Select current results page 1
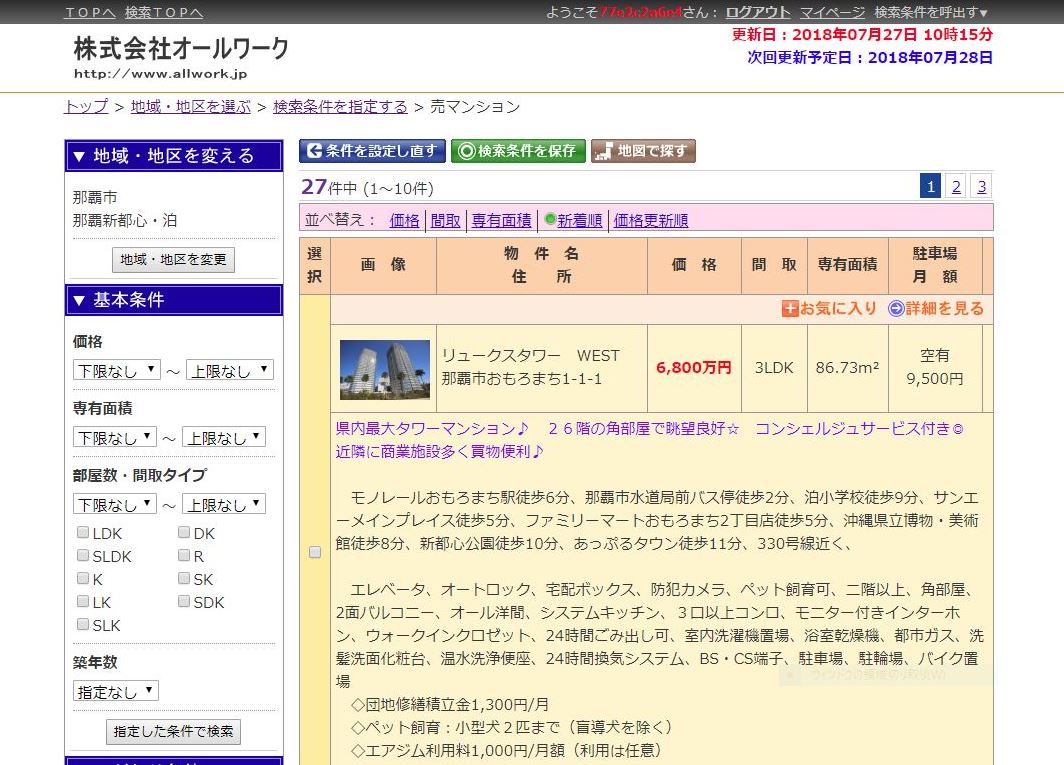This screenshot has height=765, width=1064. coord(930,186)
